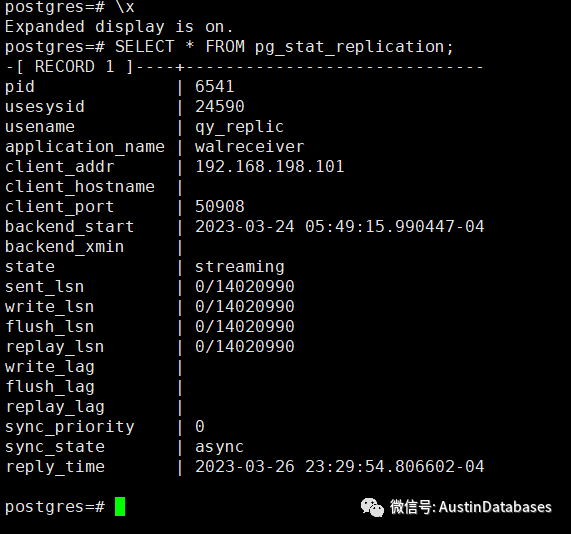Select the replay_lsn value 0/14020990
This screenshot has width=571, height=534.
[x=244, y=347]
